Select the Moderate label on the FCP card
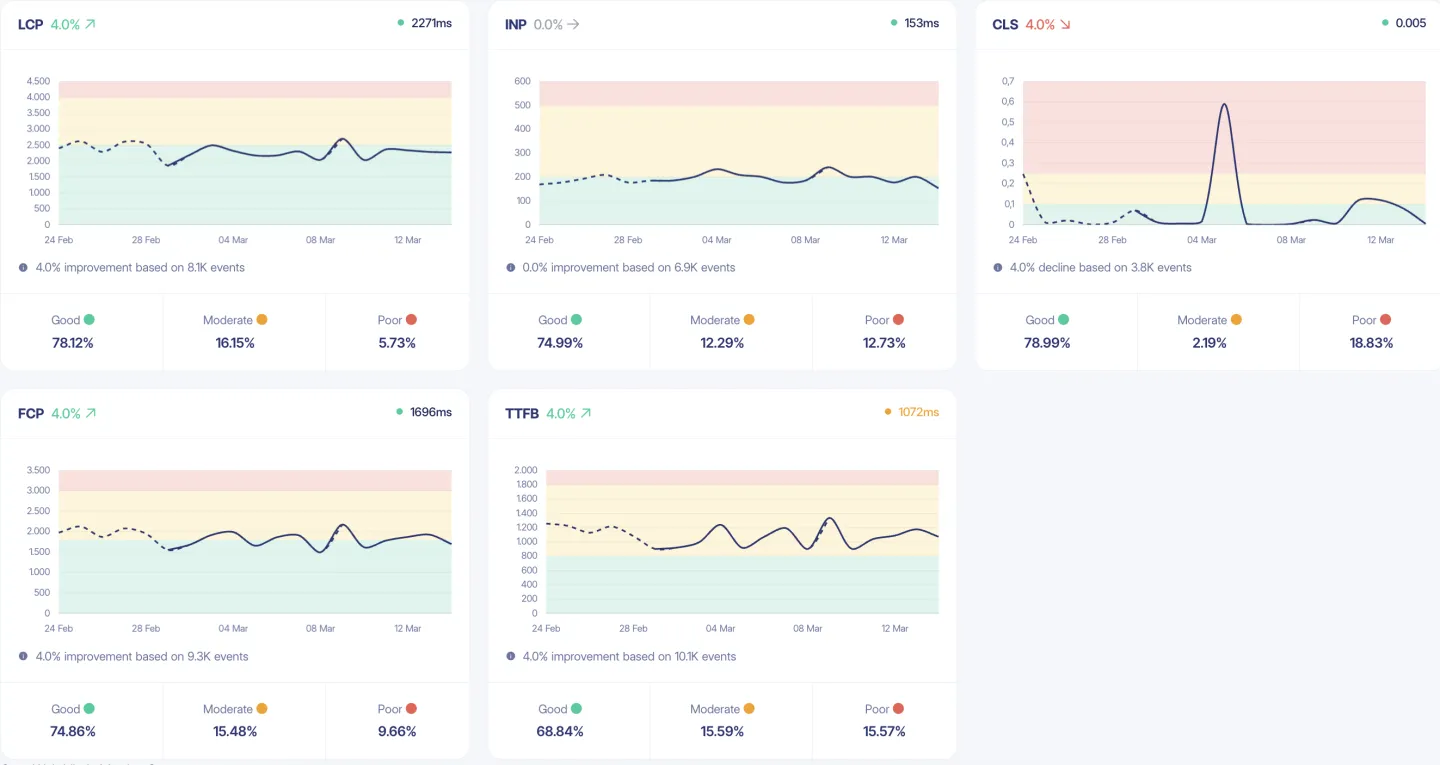This screenshot has width=1440, height=765. click(227, 708)
